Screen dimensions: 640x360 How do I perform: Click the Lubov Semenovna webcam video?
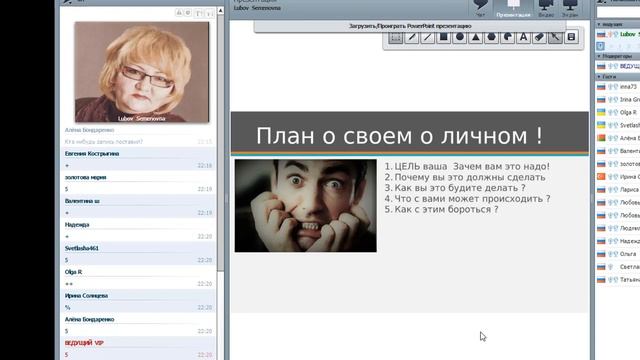point(142,72)
